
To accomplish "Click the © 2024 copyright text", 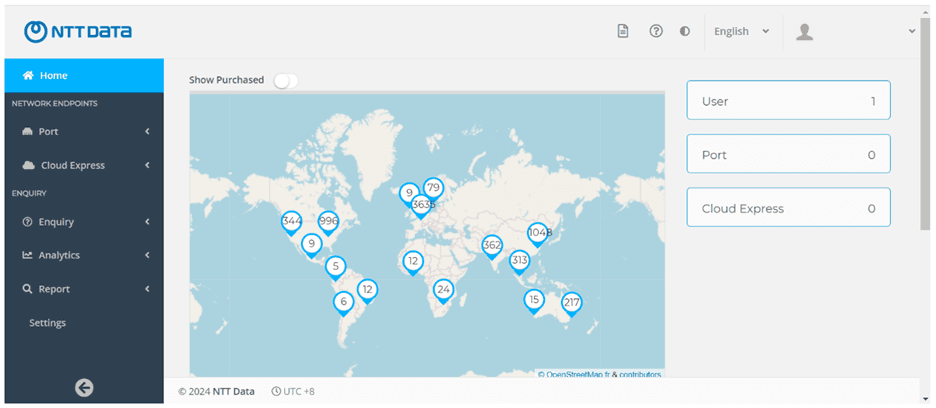I will click(195, 392).
